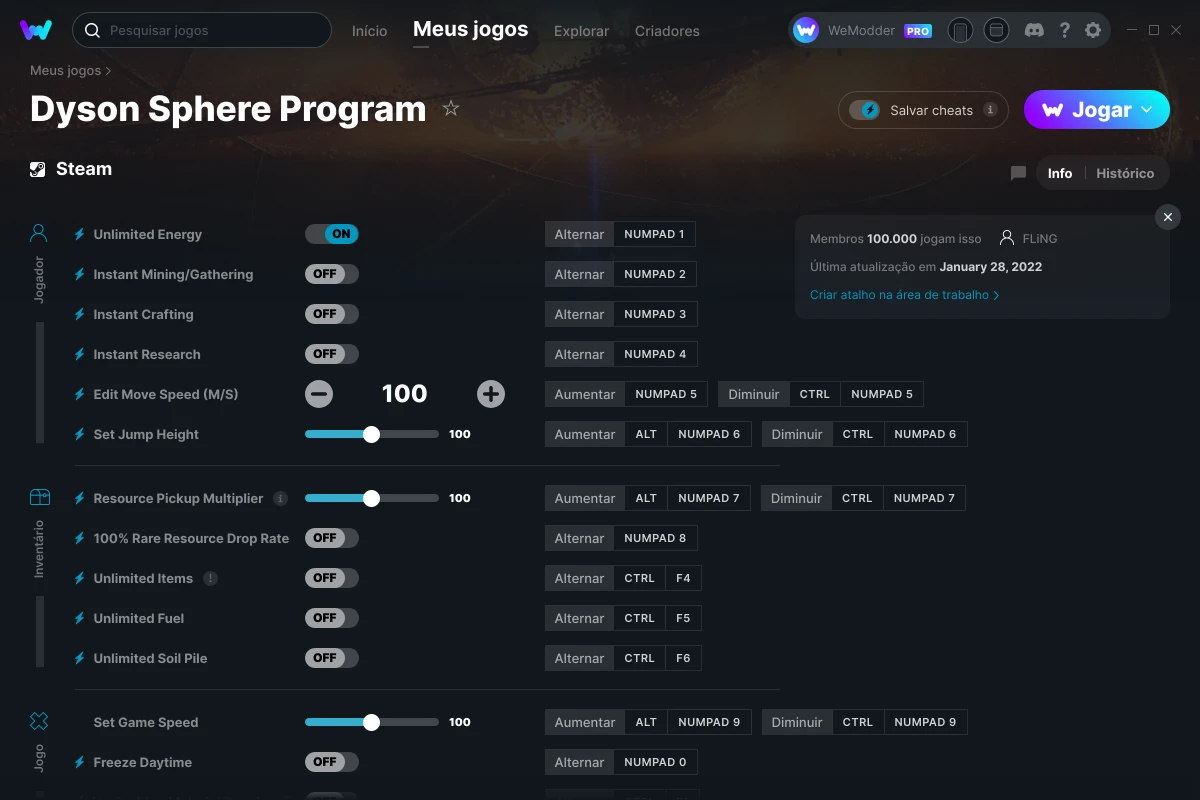Adjust the Set Jump Height slider

pos(371,434)
